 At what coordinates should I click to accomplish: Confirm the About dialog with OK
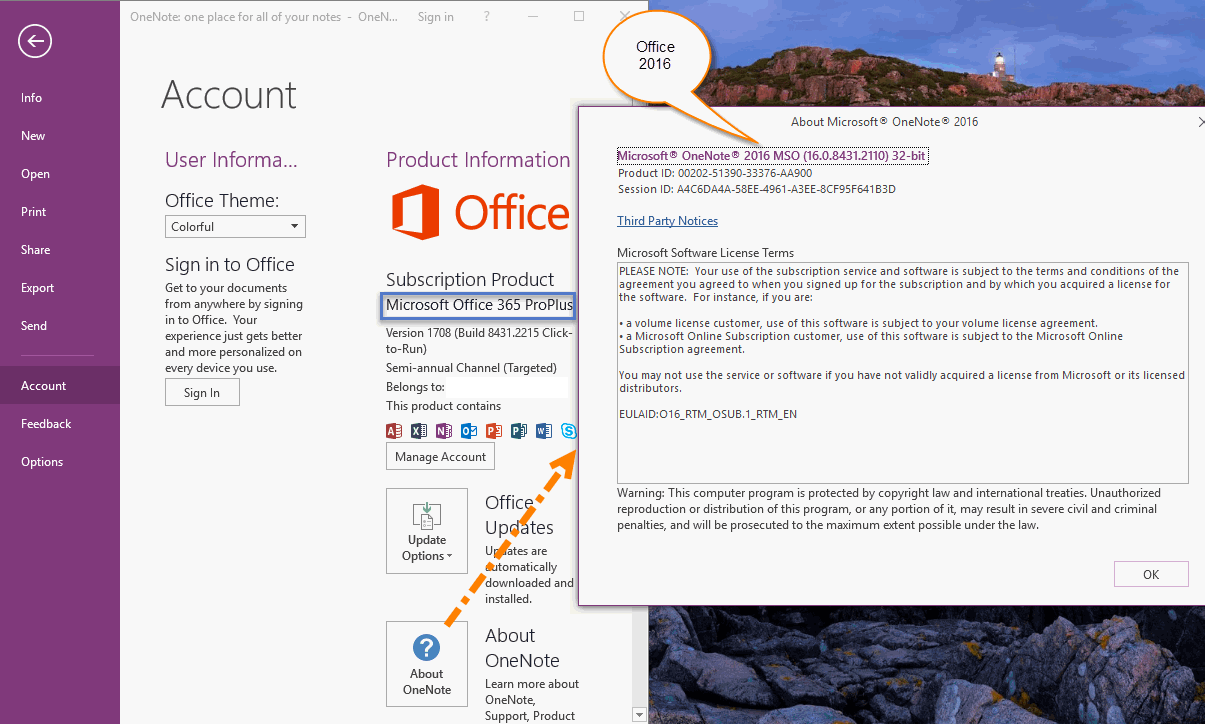point(1151,574)
